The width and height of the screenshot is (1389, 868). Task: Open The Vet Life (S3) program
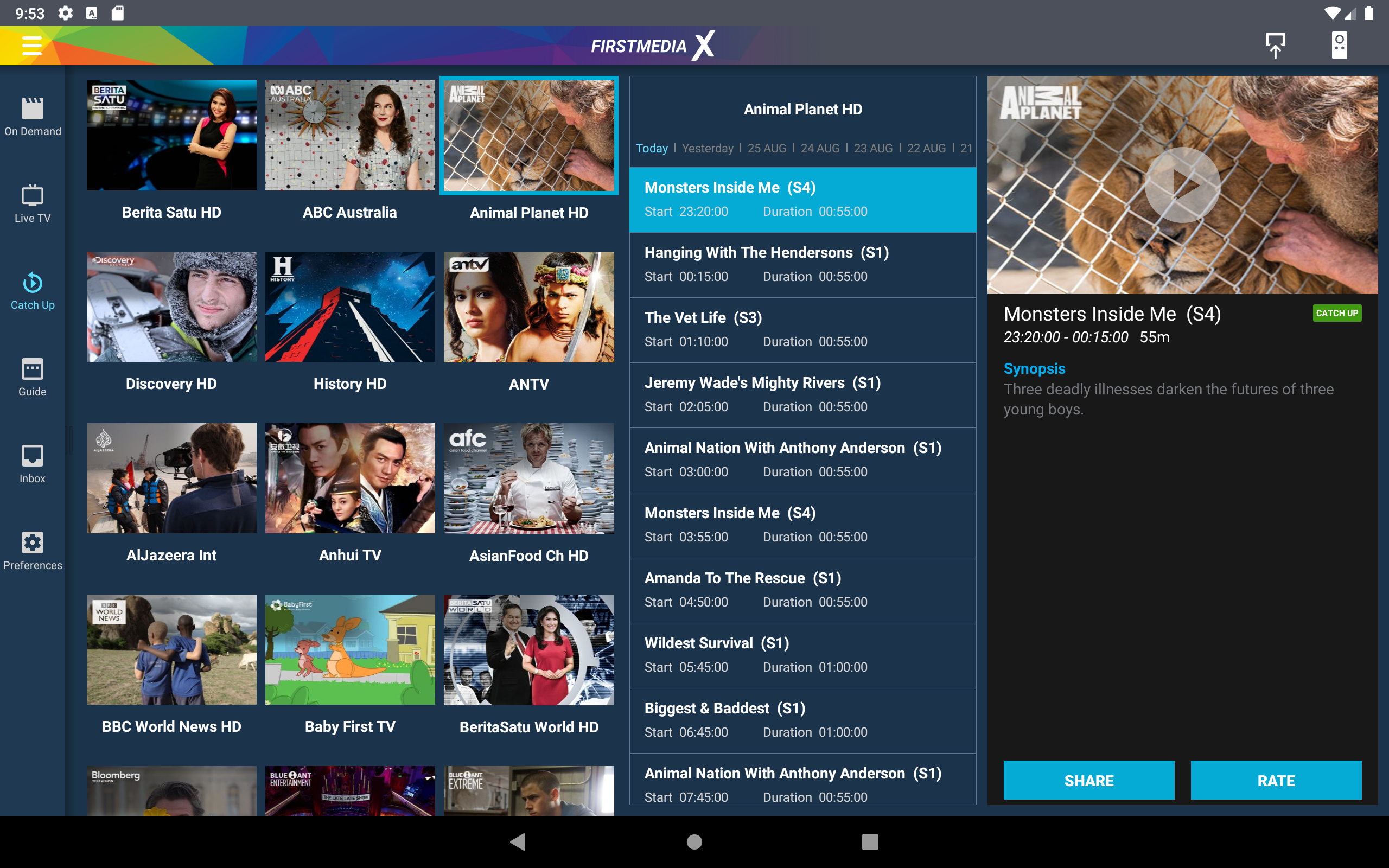click(x=802, y=329)
